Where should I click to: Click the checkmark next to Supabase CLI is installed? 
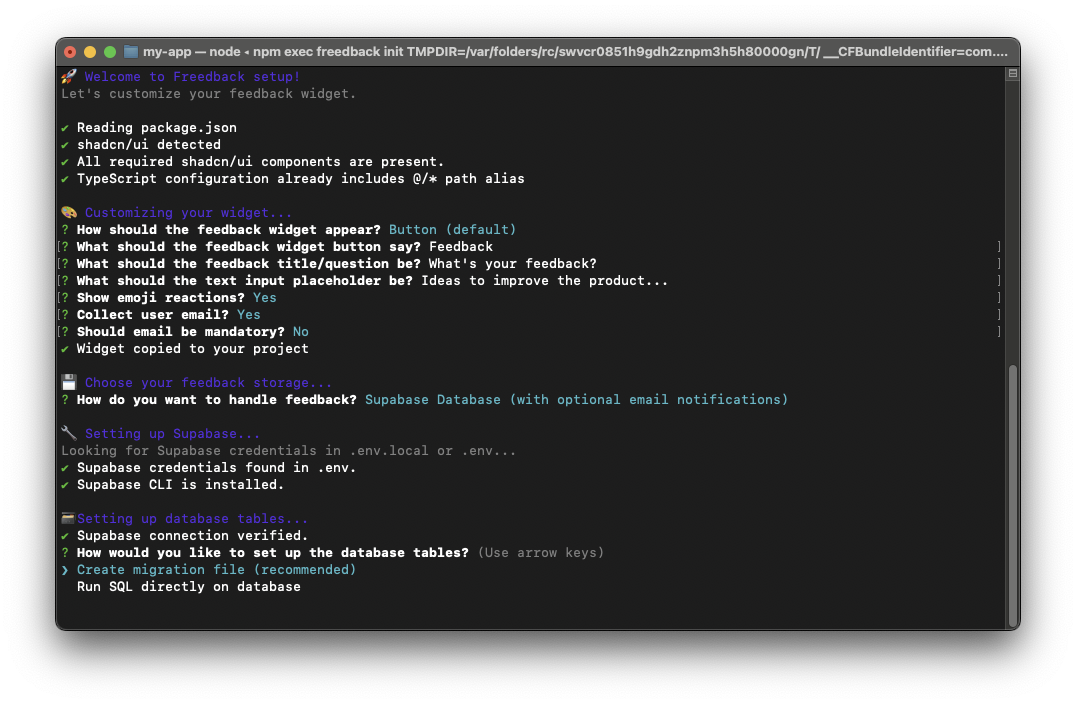[x=65, y=484]
